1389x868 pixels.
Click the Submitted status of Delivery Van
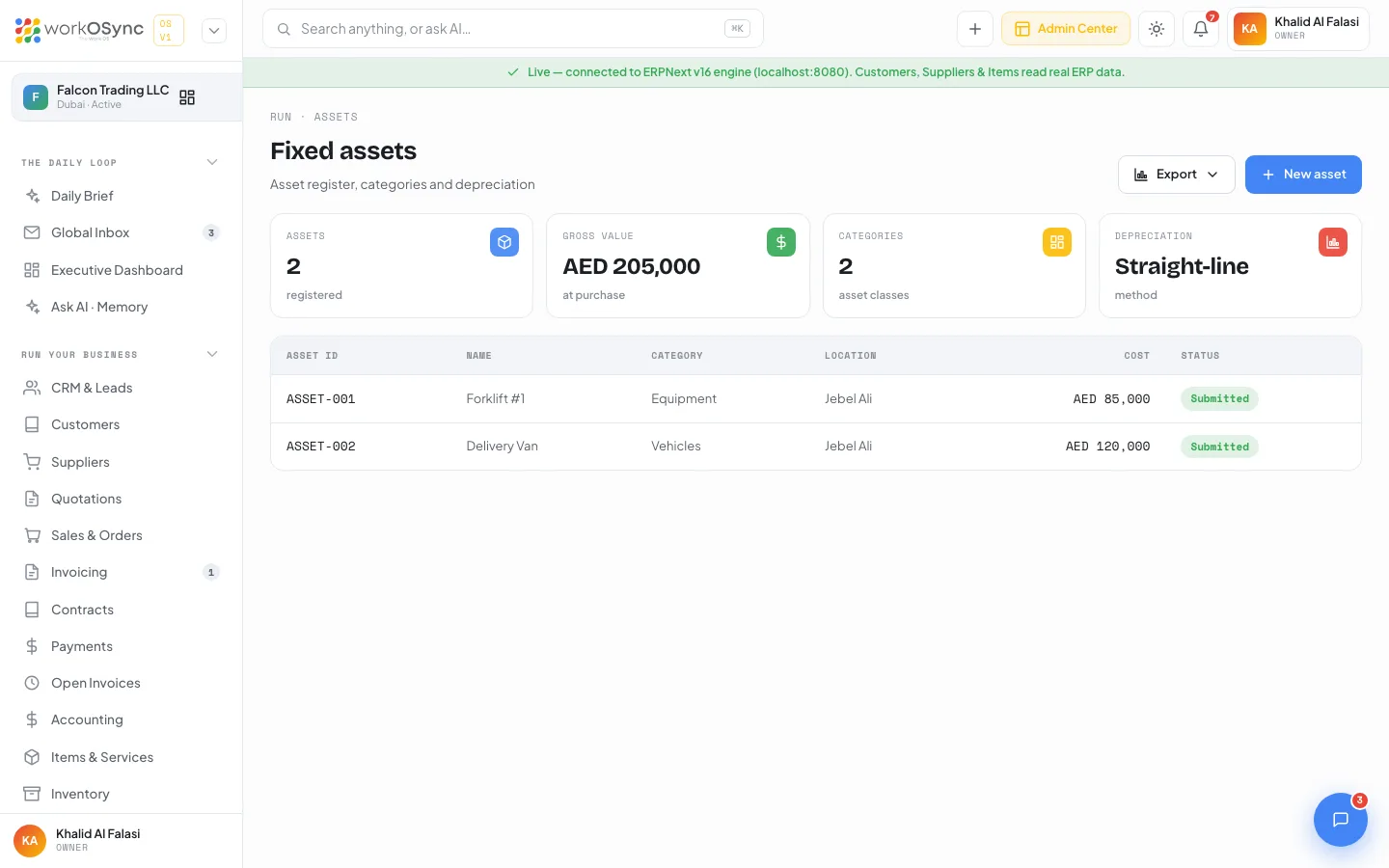coord(1219,447)
